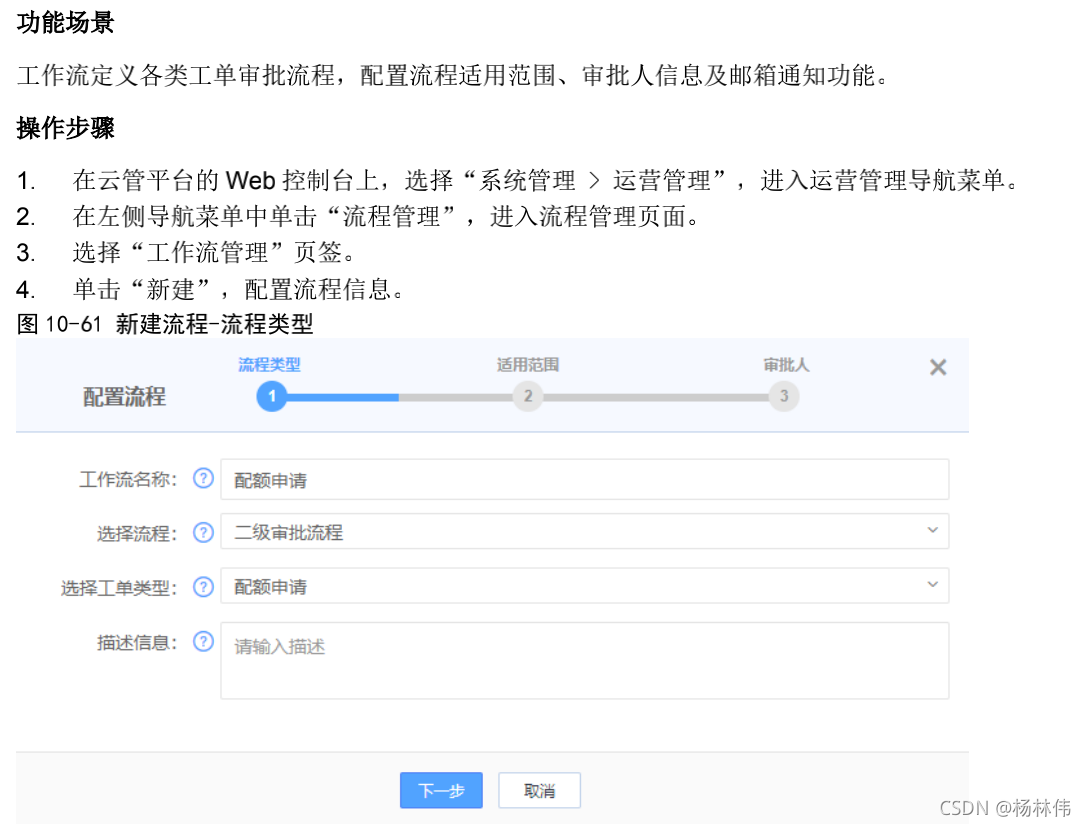Select step 1 circle in wizard
Image resolution: width=1086 pixels, height=826 pixels.
coord(272,397)
